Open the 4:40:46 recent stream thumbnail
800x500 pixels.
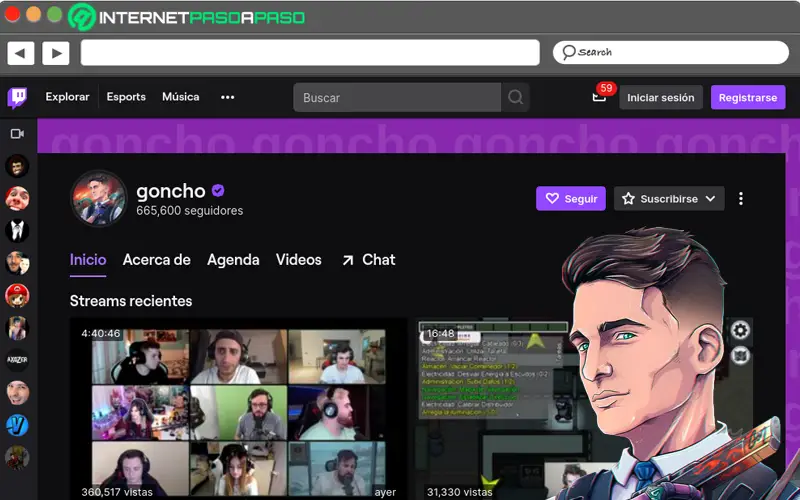(x=238, y=409)
